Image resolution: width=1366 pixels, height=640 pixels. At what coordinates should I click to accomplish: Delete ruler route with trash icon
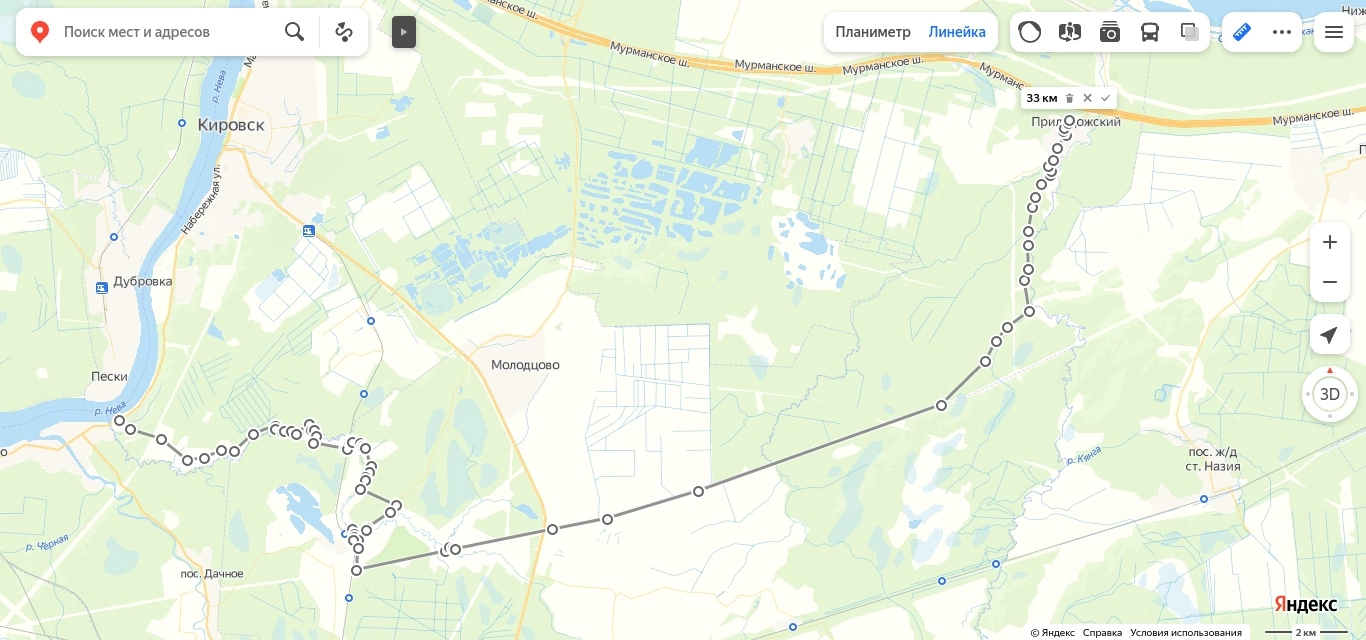[1069, 98]
